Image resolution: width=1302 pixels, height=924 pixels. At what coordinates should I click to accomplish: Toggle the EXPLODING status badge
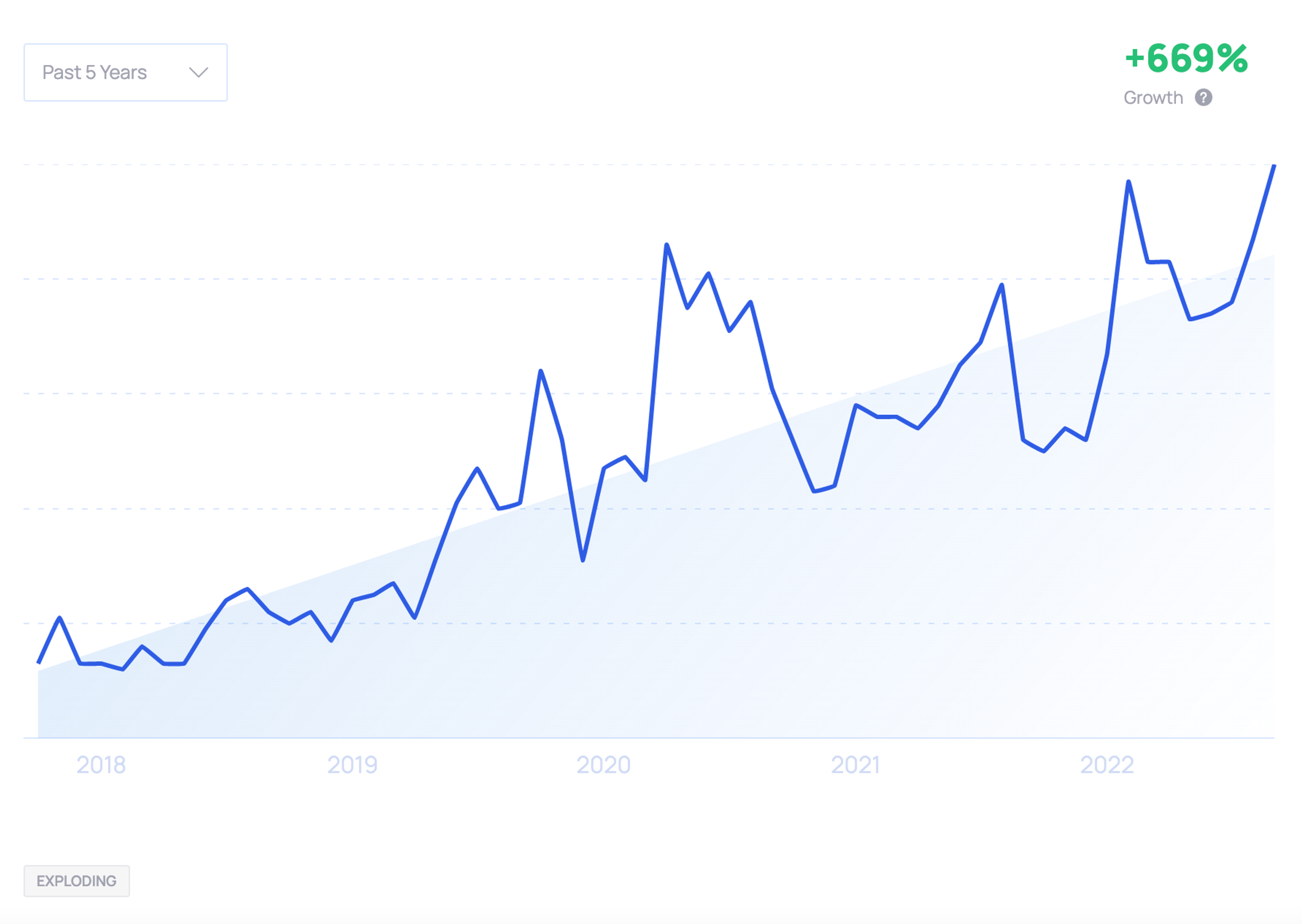[77, 880]
